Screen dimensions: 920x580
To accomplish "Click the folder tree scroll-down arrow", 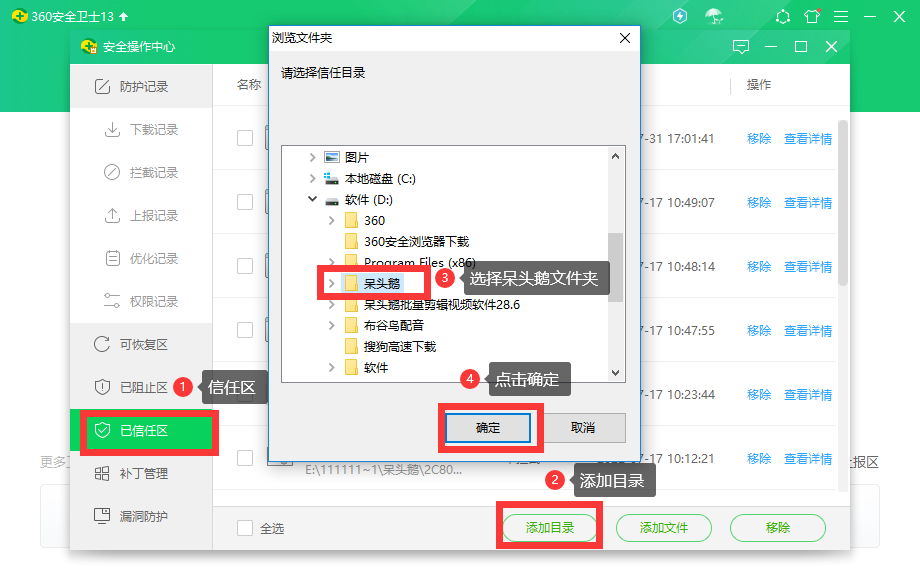I will pyautogui.click(x=615, y=372).
